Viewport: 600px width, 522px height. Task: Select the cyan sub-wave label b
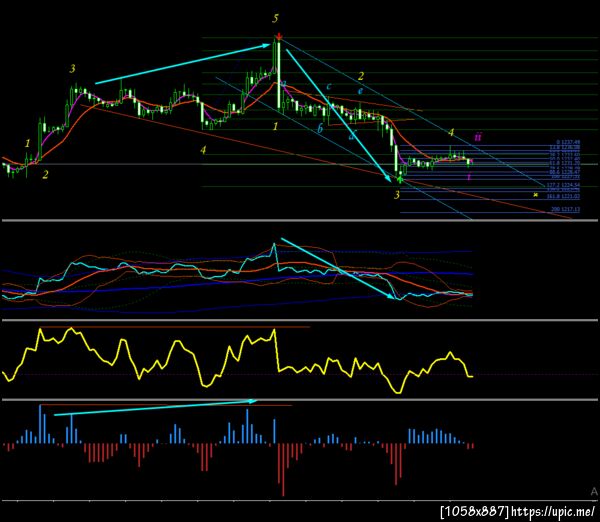(x=320, y=129)
